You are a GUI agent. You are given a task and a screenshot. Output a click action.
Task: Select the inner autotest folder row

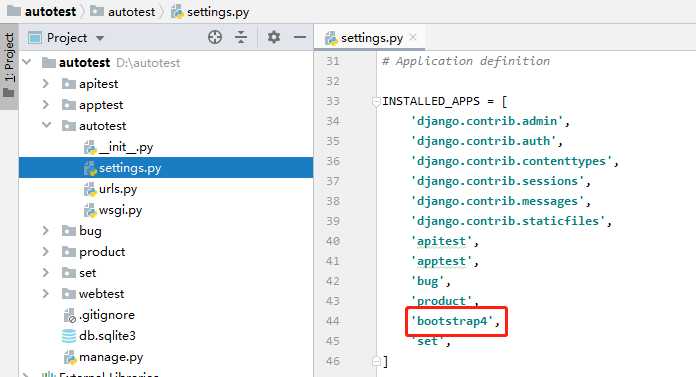click(x=103, y=126)
